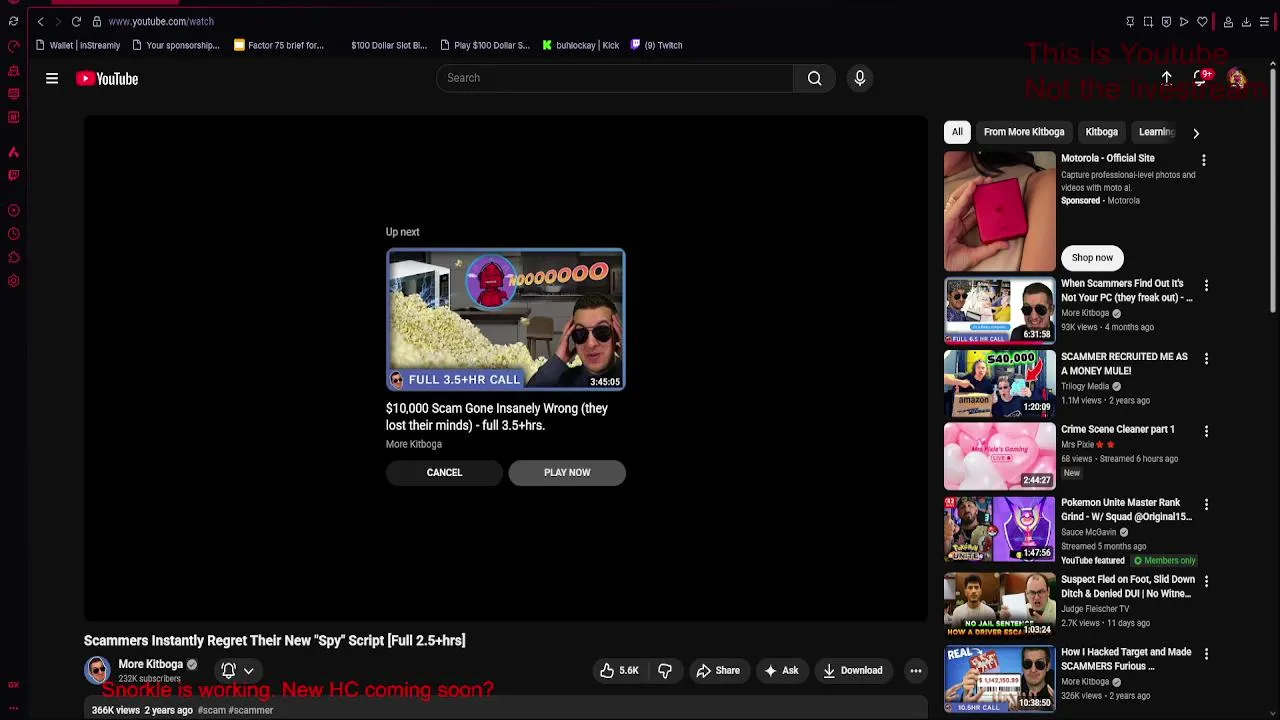
Task: Open sidebar history clock icon
Action: pos(13,234)
